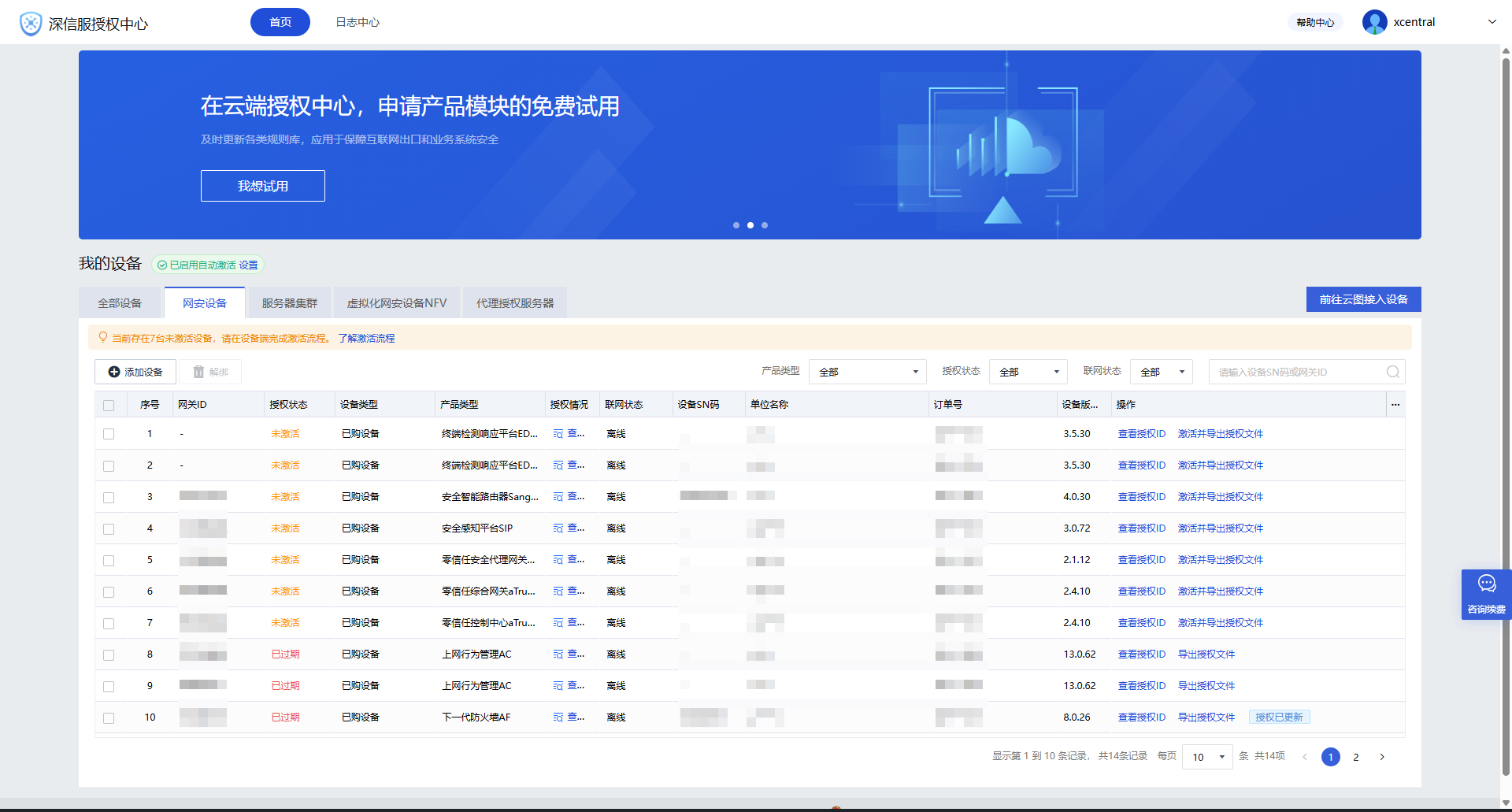Screen dimensions: 1512x812
Task: Open the page size dropdown showing 10
Action: point(1206,757)
